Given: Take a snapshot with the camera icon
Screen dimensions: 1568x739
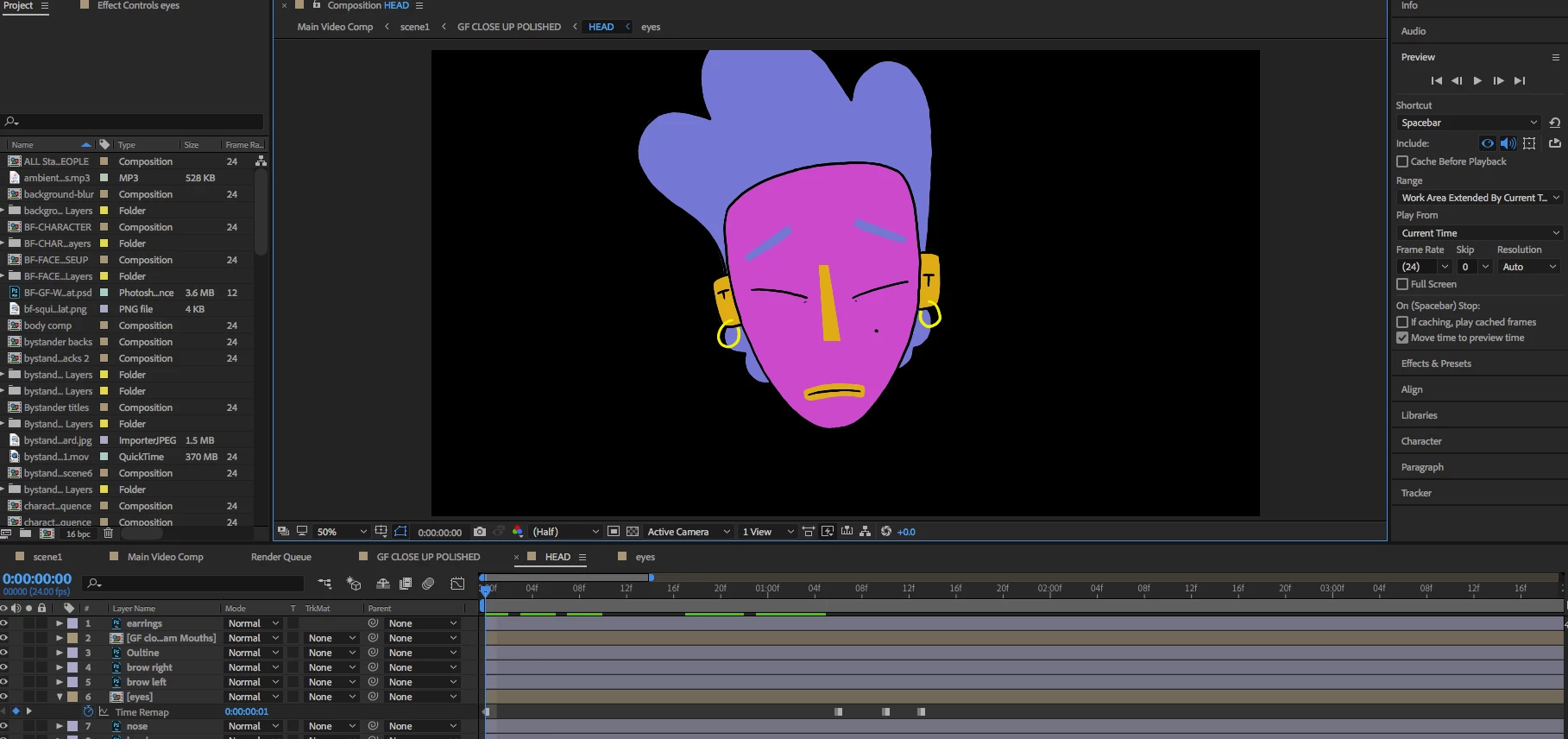Looking at the screenshot, I should point(480,532).
